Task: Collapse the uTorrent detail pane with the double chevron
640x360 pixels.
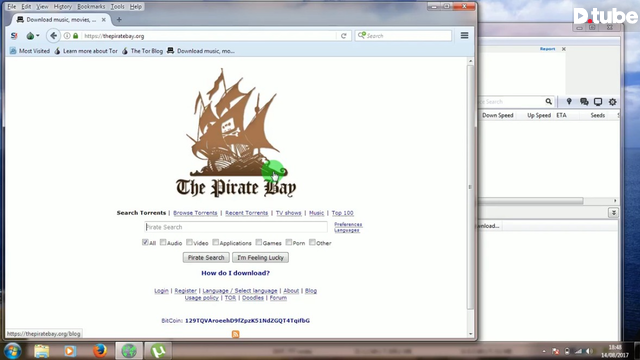Action: [x=613, y=213]
